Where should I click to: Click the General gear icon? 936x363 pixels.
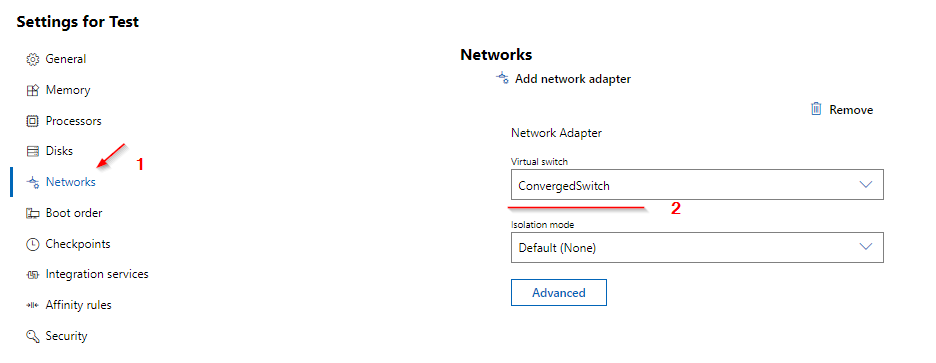tap(32, 59)
